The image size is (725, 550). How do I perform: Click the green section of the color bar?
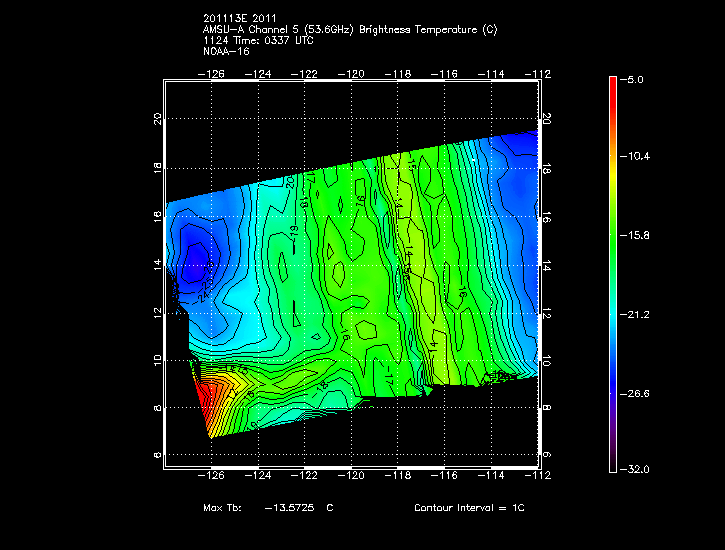(613, 236)
